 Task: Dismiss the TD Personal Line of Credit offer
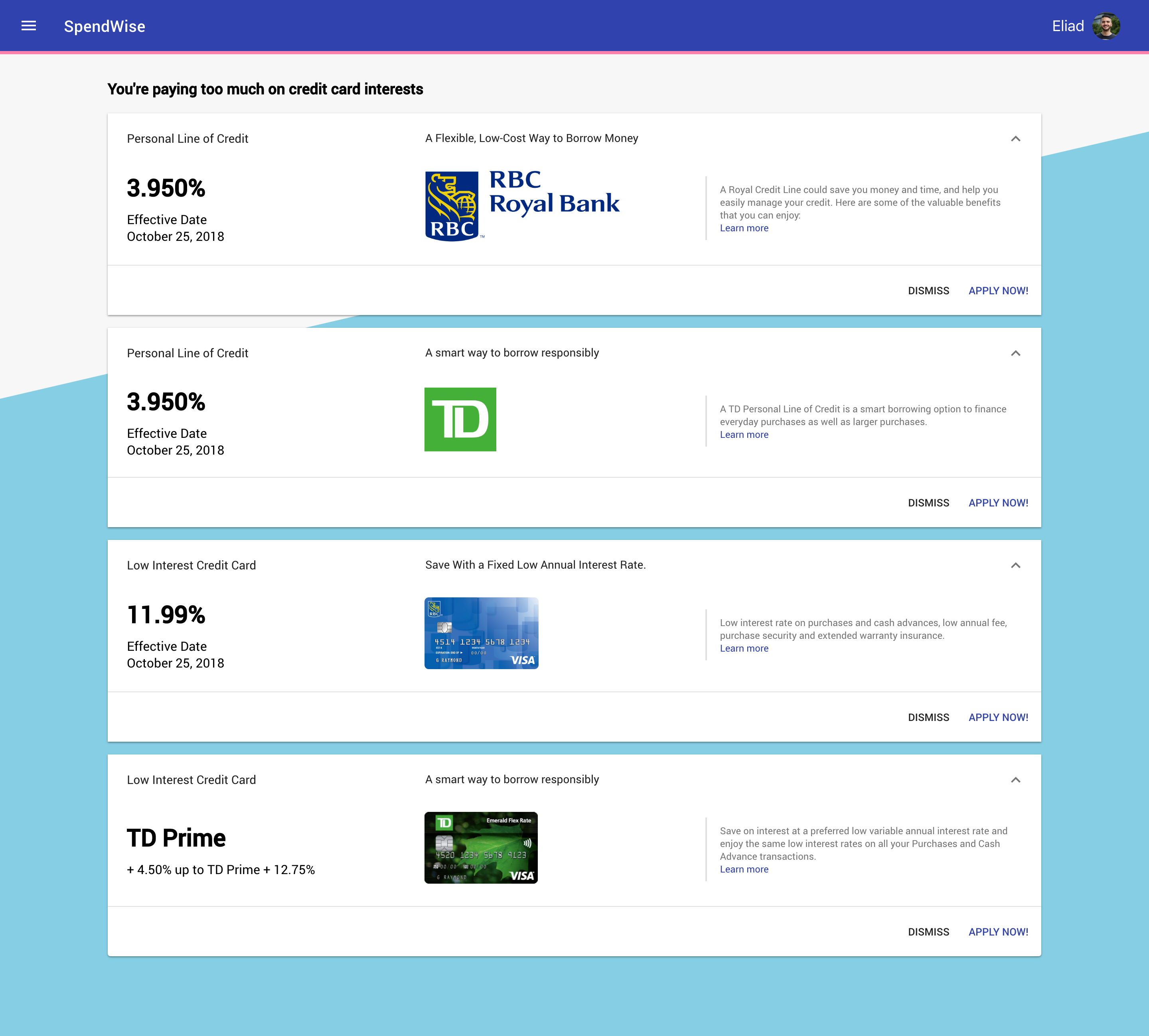tap(928, 503)
